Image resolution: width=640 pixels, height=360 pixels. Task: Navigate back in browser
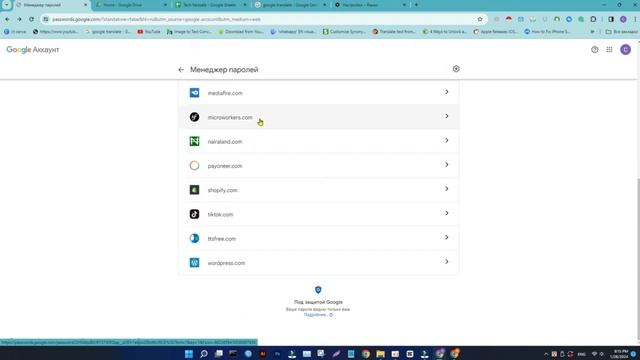[x=7, y=19]
